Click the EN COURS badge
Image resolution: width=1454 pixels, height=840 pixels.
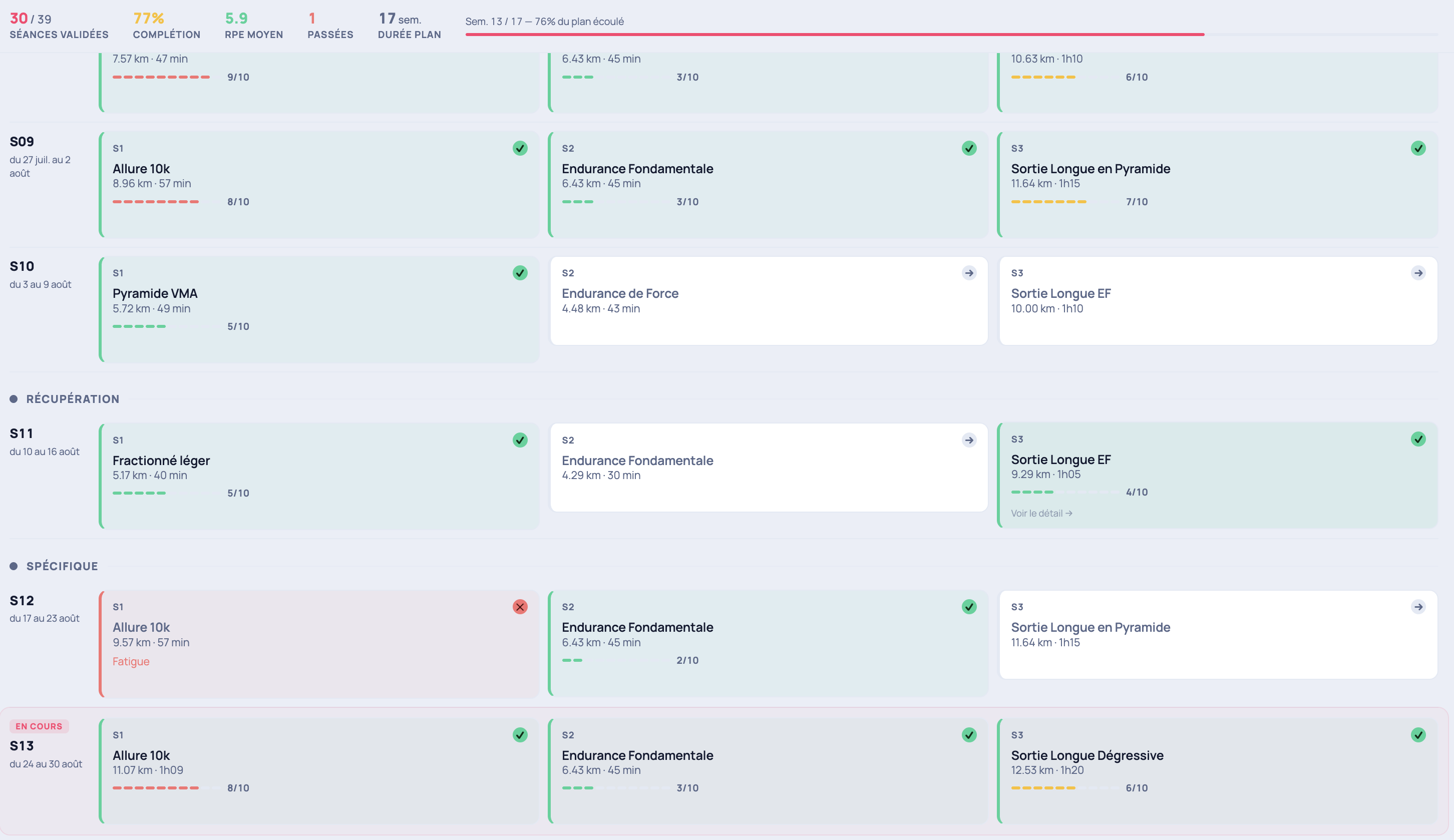point(39,726)
